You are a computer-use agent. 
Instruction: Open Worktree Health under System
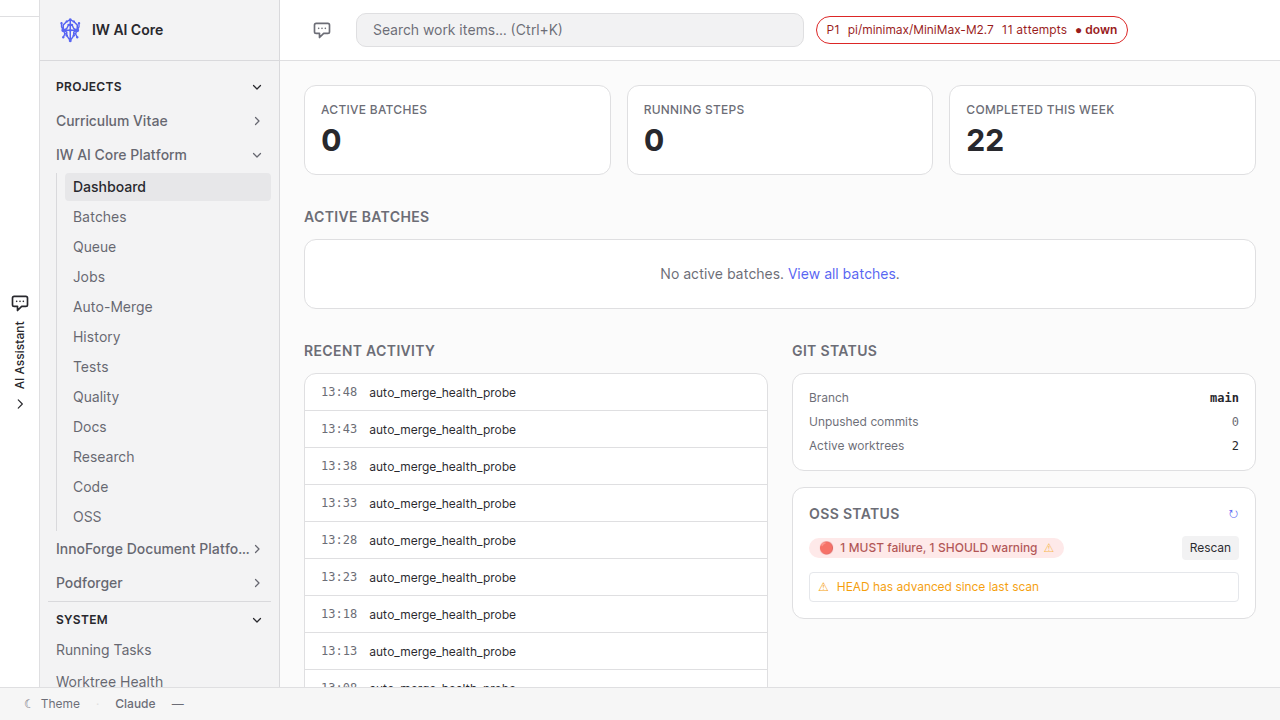(x=160, y=681)
